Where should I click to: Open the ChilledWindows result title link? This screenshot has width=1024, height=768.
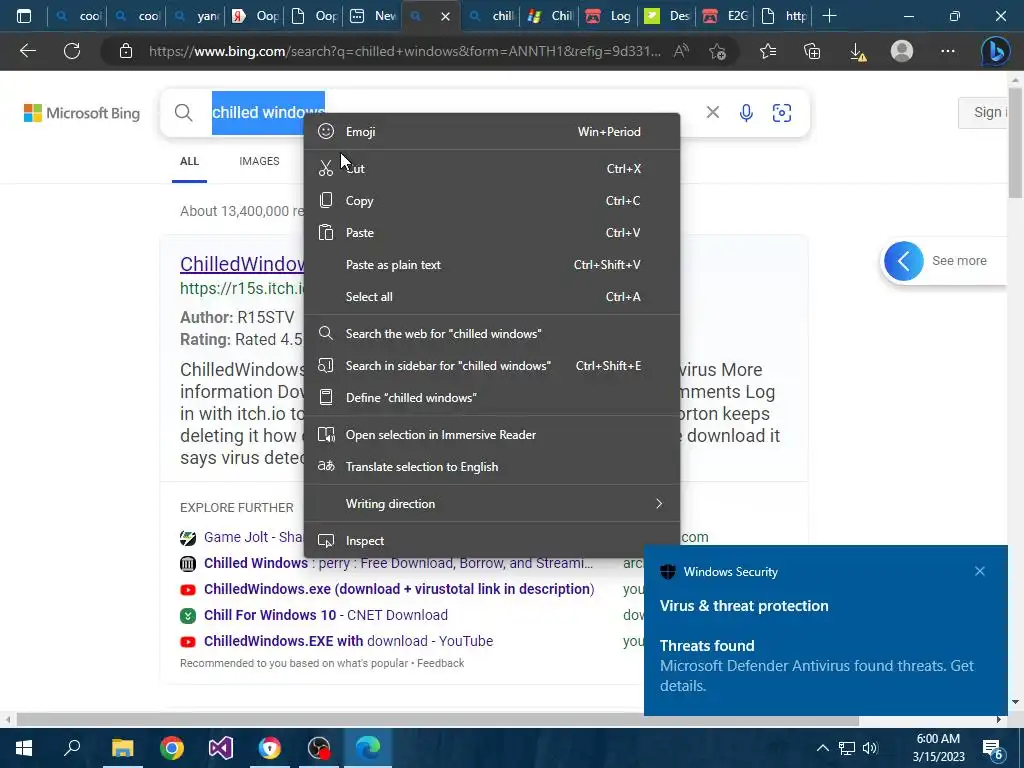pos(242,264)
